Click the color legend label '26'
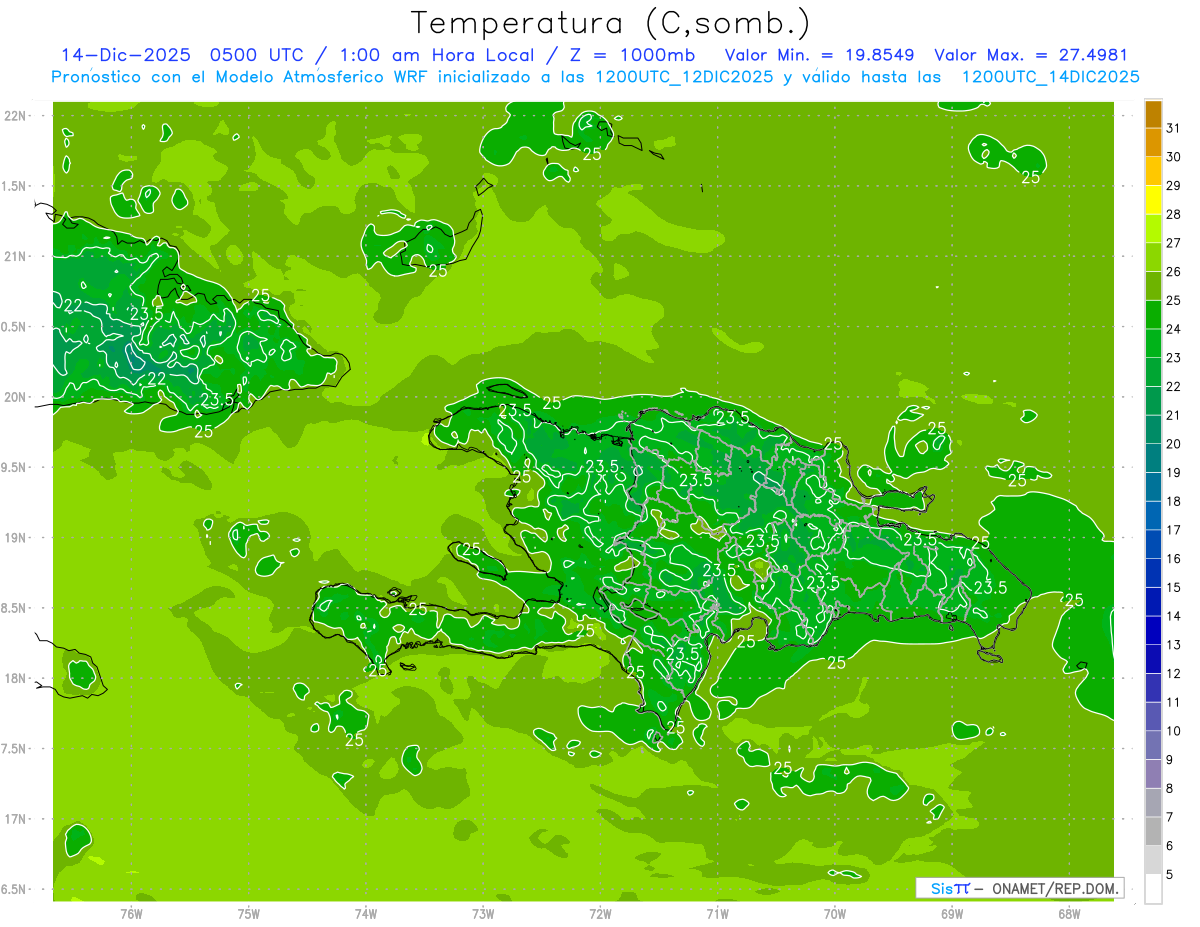 point(1174,272)
